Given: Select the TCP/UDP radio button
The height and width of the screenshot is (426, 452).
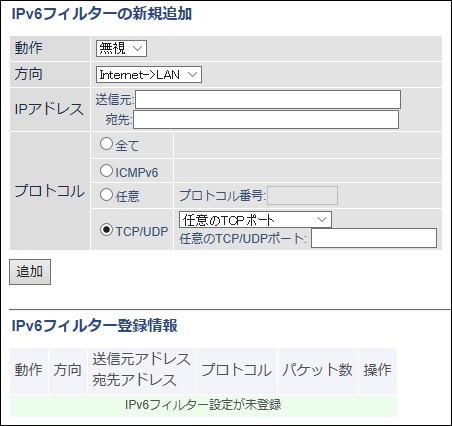Looking at the screenshot, I should point(106,230).
